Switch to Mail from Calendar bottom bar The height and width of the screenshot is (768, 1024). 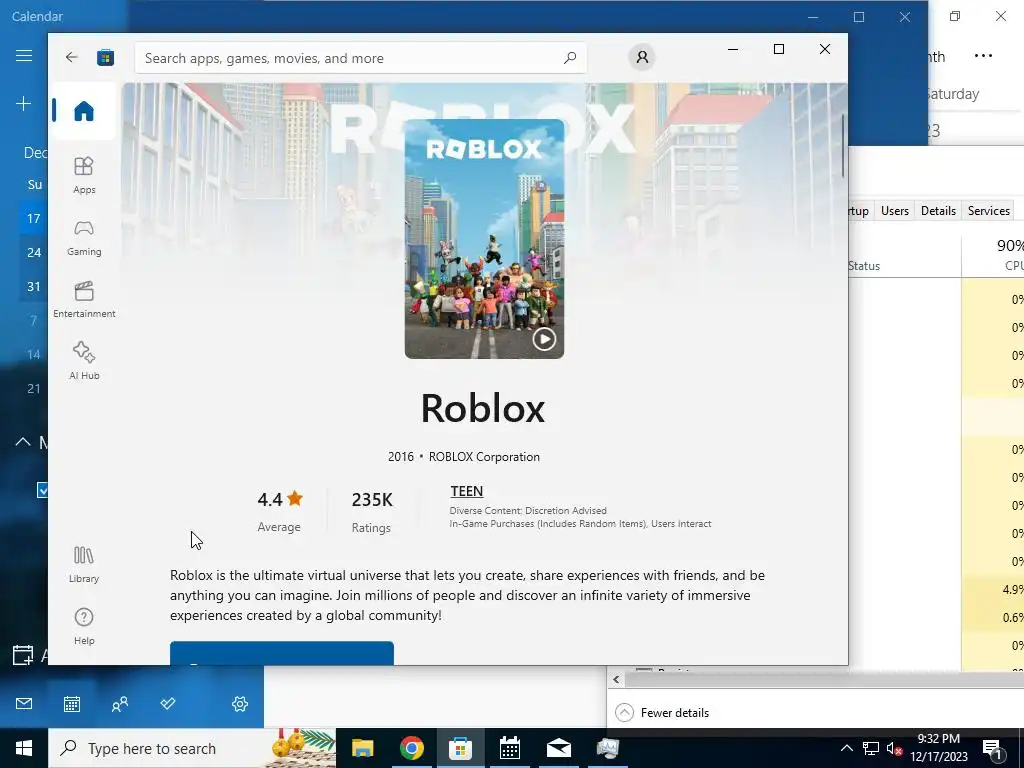24,703
